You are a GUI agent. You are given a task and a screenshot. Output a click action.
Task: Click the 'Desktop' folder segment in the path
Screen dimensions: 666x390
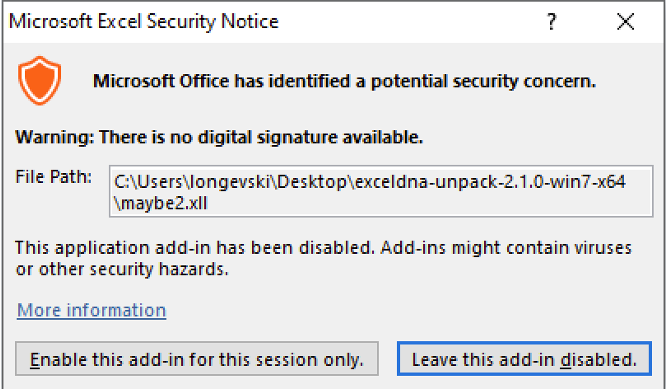(x=312, y=182)
